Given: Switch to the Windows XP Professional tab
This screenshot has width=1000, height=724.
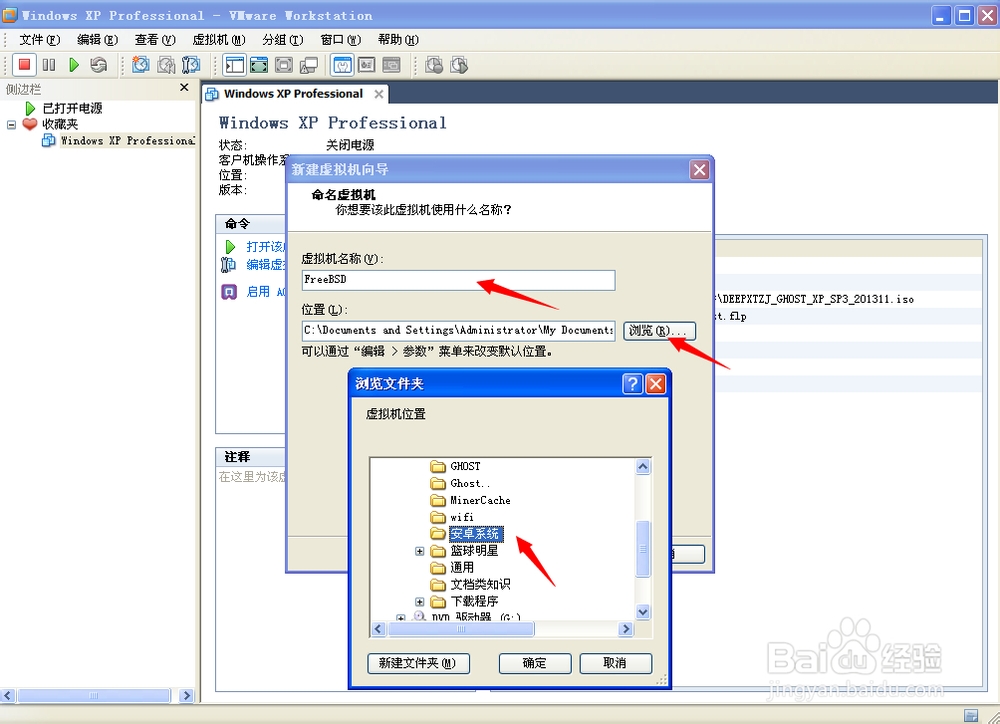Looking at the screenshot, I should (x=293, y=94).
